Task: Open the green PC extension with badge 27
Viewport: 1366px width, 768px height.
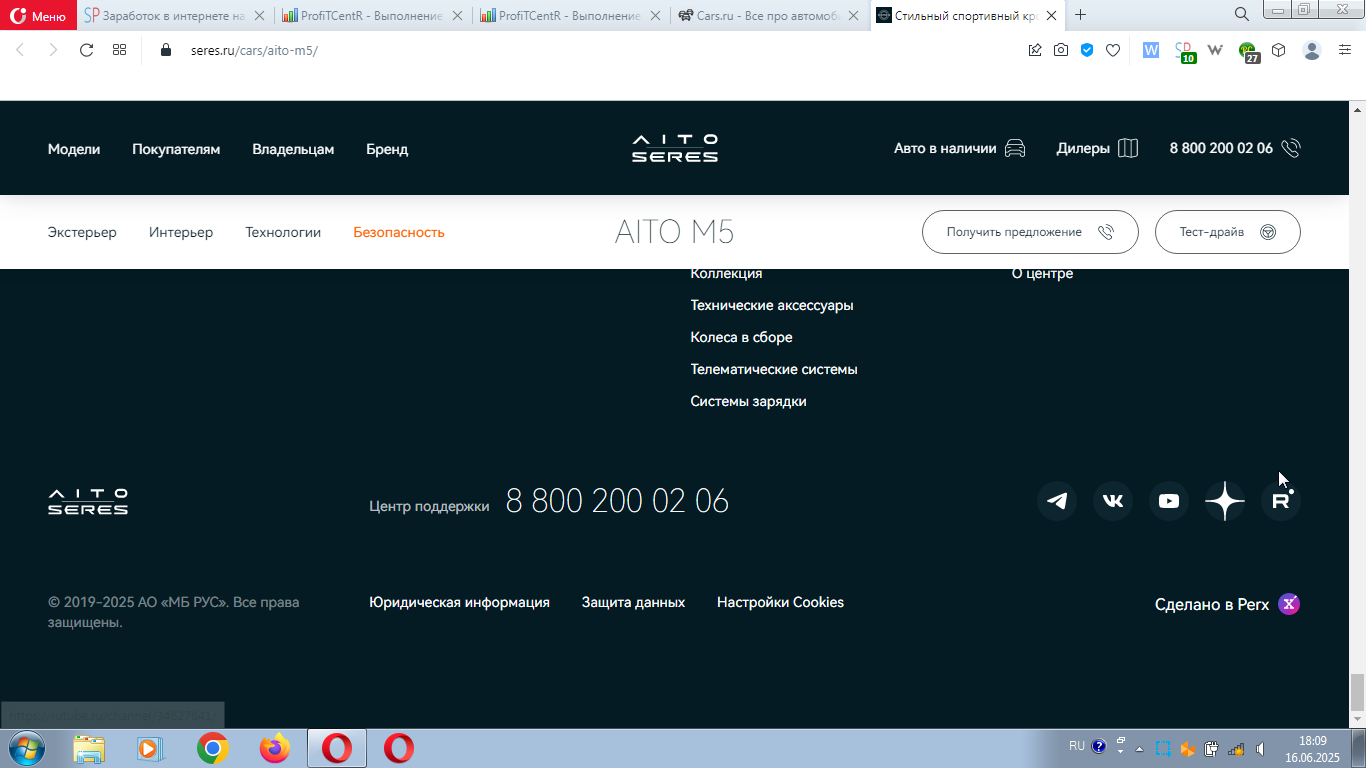Action: [1248, 51]
